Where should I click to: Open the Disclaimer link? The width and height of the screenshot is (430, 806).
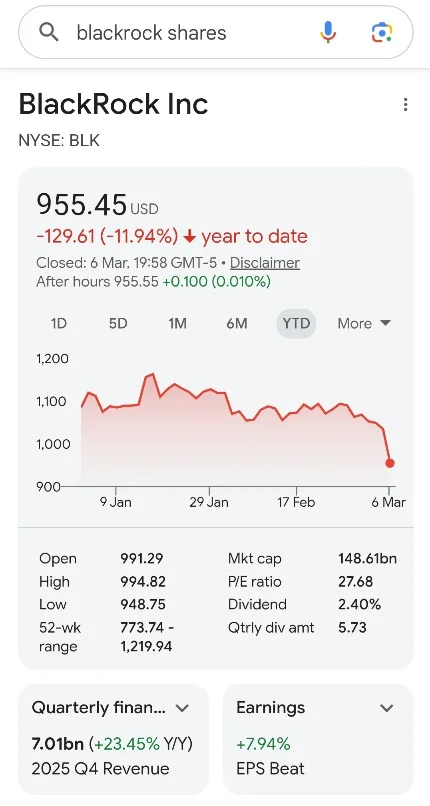pyautogui.click(x=265, y=263)
